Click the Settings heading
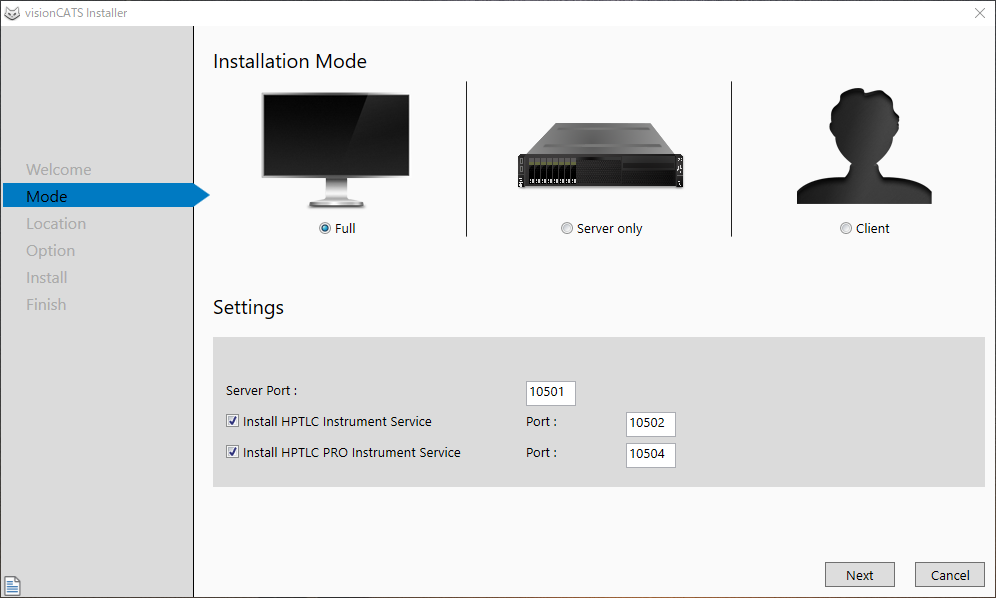The height and width of the screenshot is (598, 996). point(248,308)
